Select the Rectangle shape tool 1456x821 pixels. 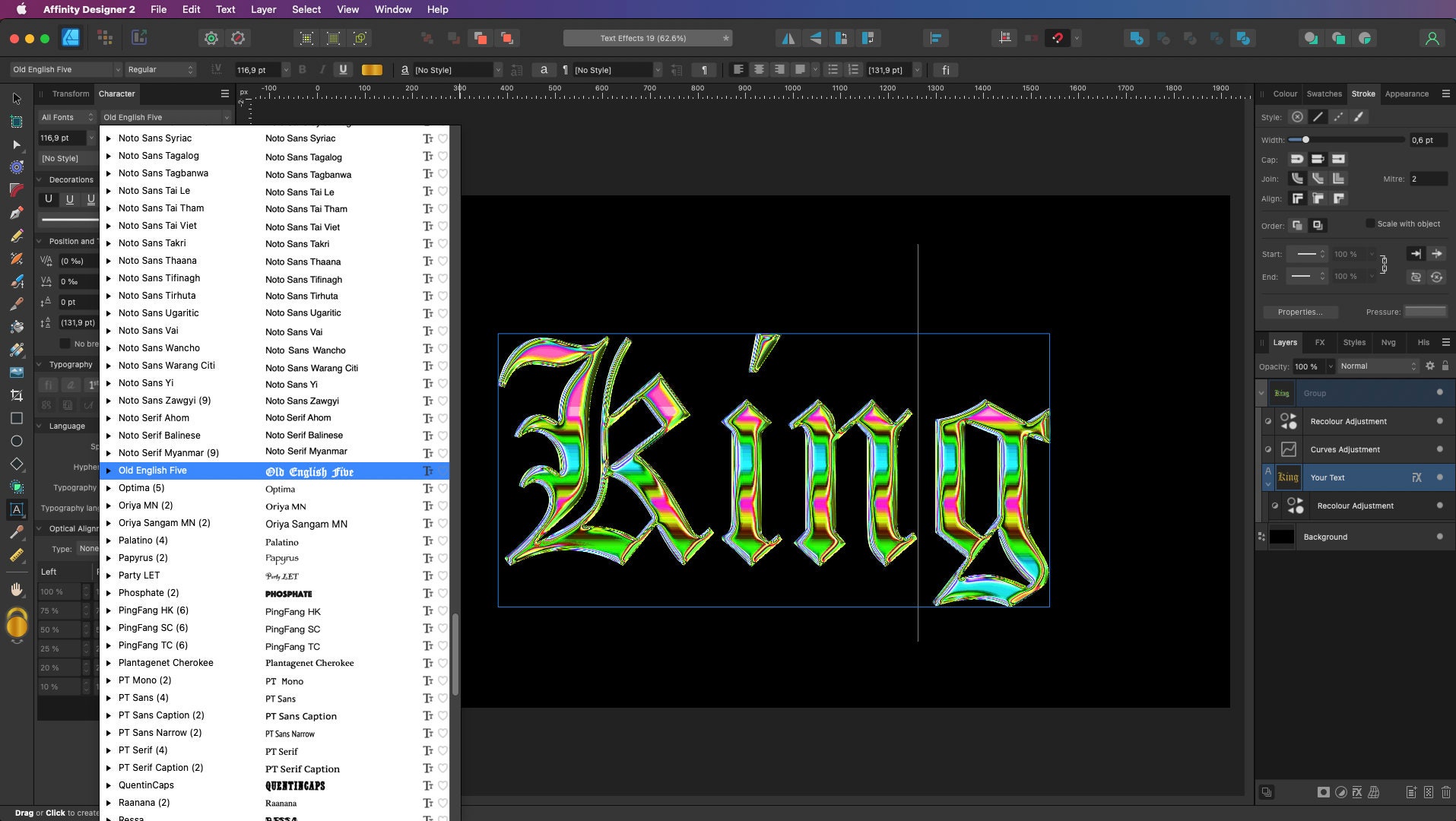pos(16,418)
